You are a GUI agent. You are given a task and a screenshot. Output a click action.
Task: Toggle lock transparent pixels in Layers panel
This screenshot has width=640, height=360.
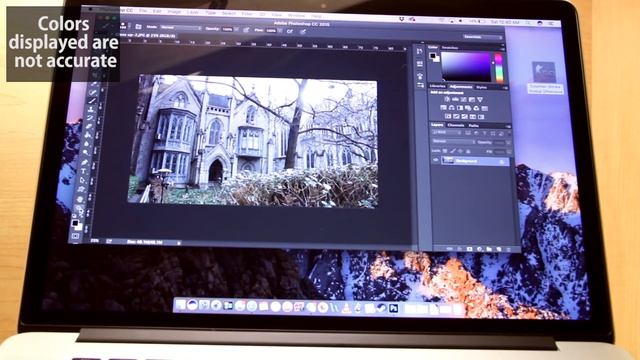coord(445,151)
